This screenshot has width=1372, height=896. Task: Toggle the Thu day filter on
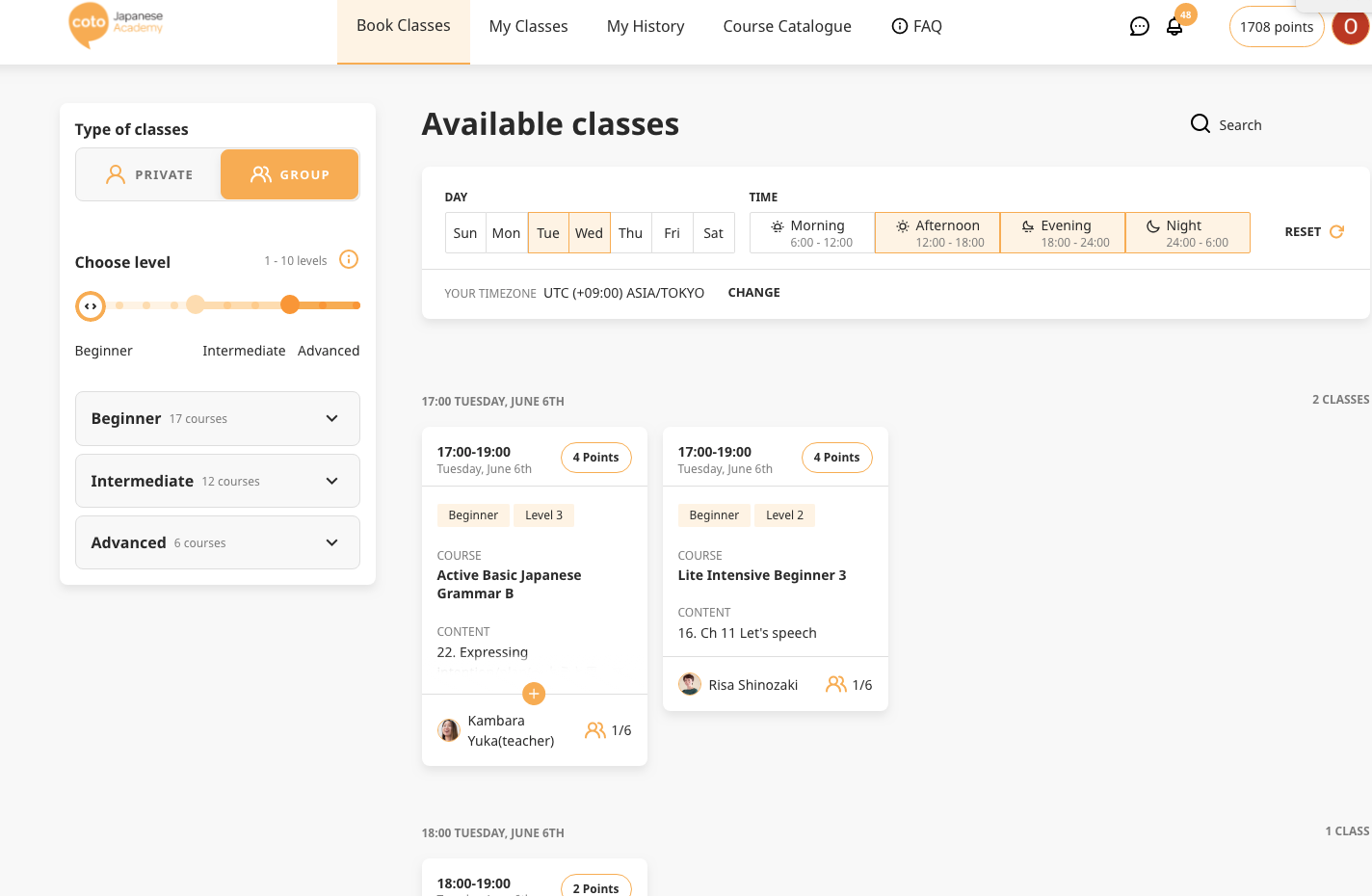pyautogui.click(x=631, y=232)
